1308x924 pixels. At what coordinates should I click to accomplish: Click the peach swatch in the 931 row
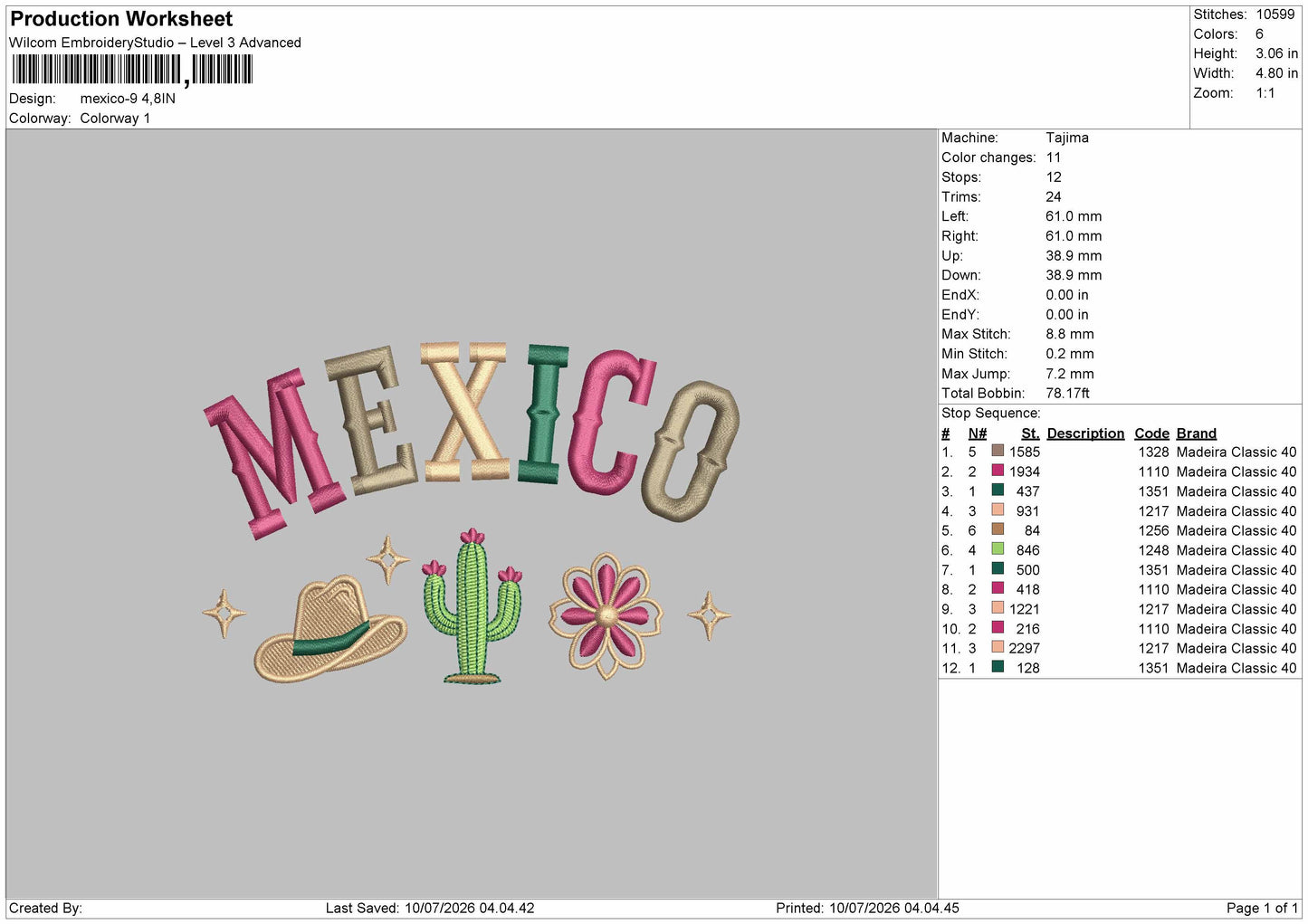[x=998, y=510]
